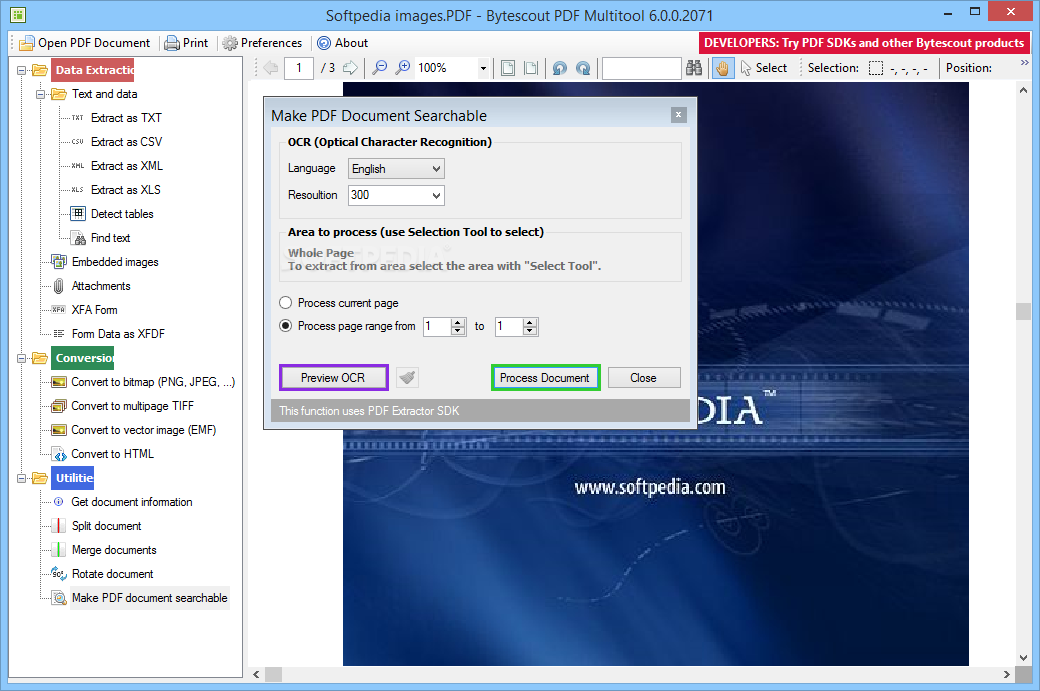Image resolution: width=1040 pixels, height=691 pixels.
Task: Open XFA Form extraction
Action: (x=94, y=310)
